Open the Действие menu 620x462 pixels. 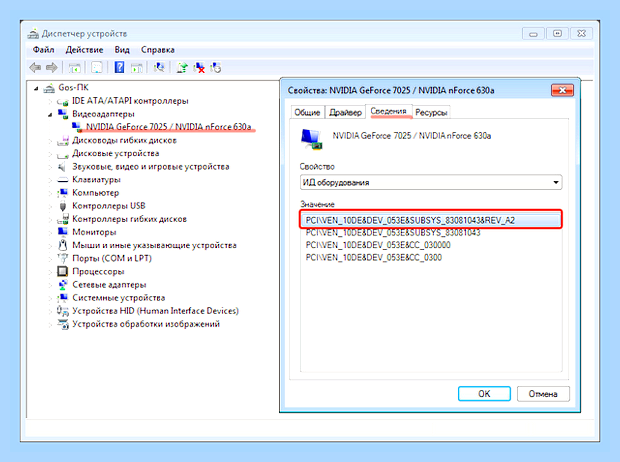[x=84, y=50]
